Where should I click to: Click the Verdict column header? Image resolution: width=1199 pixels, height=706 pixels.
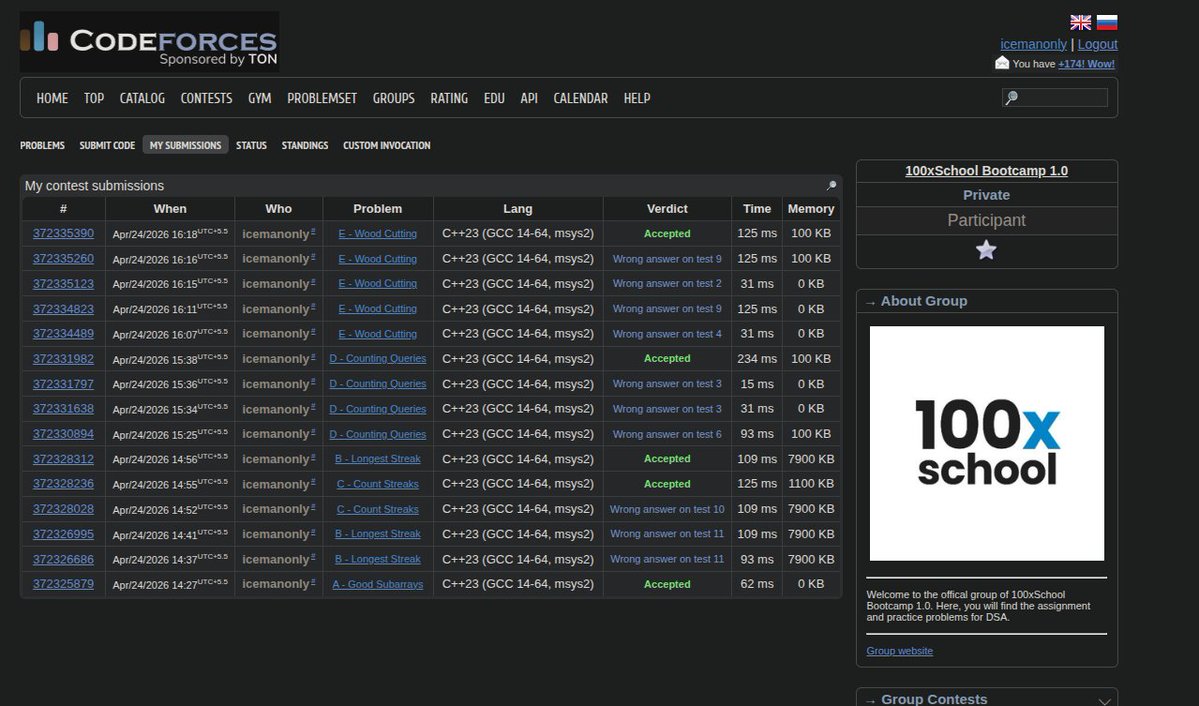667,209
